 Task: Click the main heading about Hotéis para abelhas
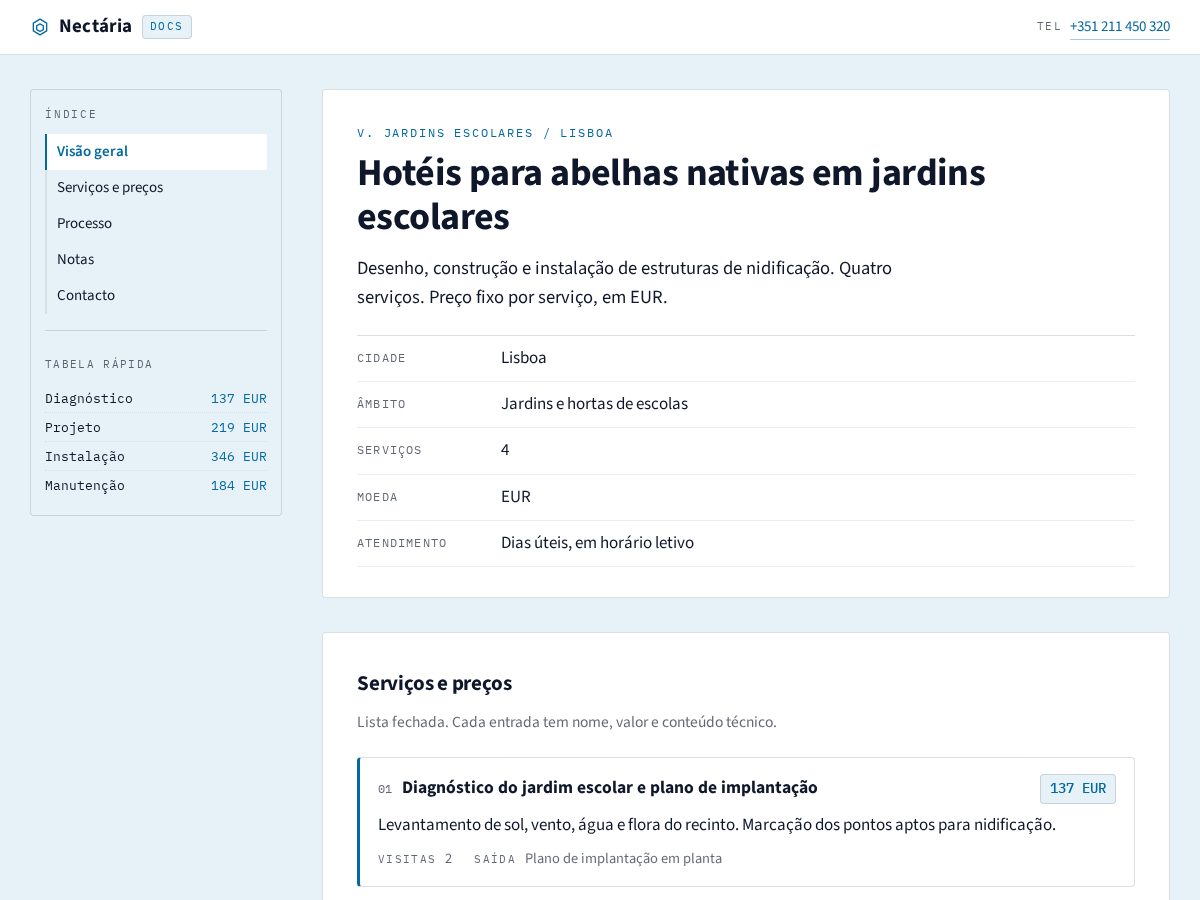671,195
